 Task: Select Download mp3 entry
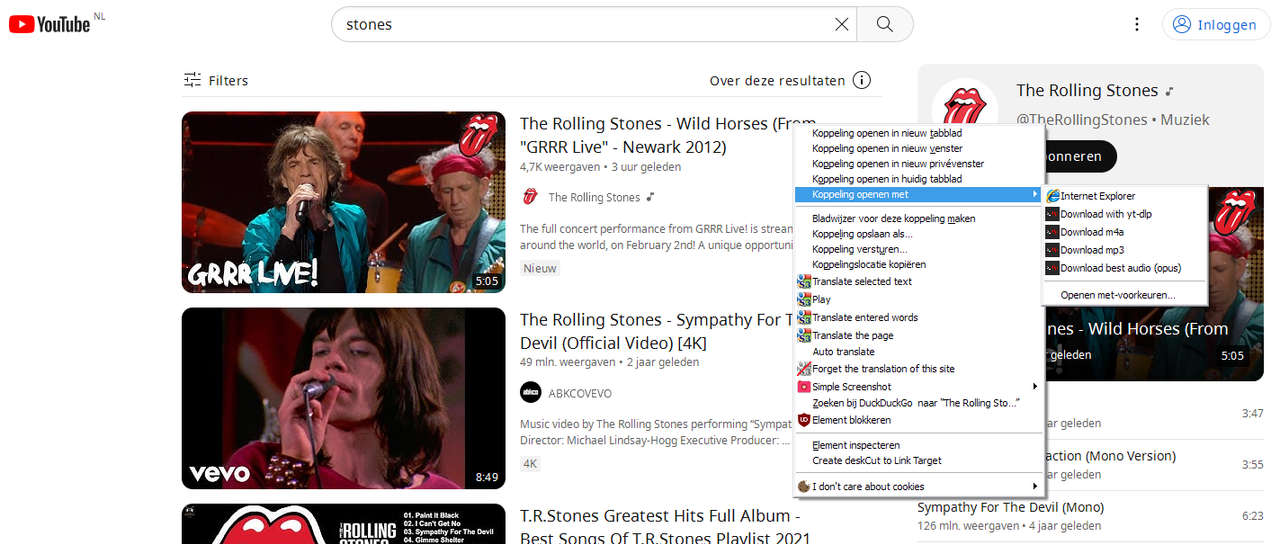click(1124, 250)
